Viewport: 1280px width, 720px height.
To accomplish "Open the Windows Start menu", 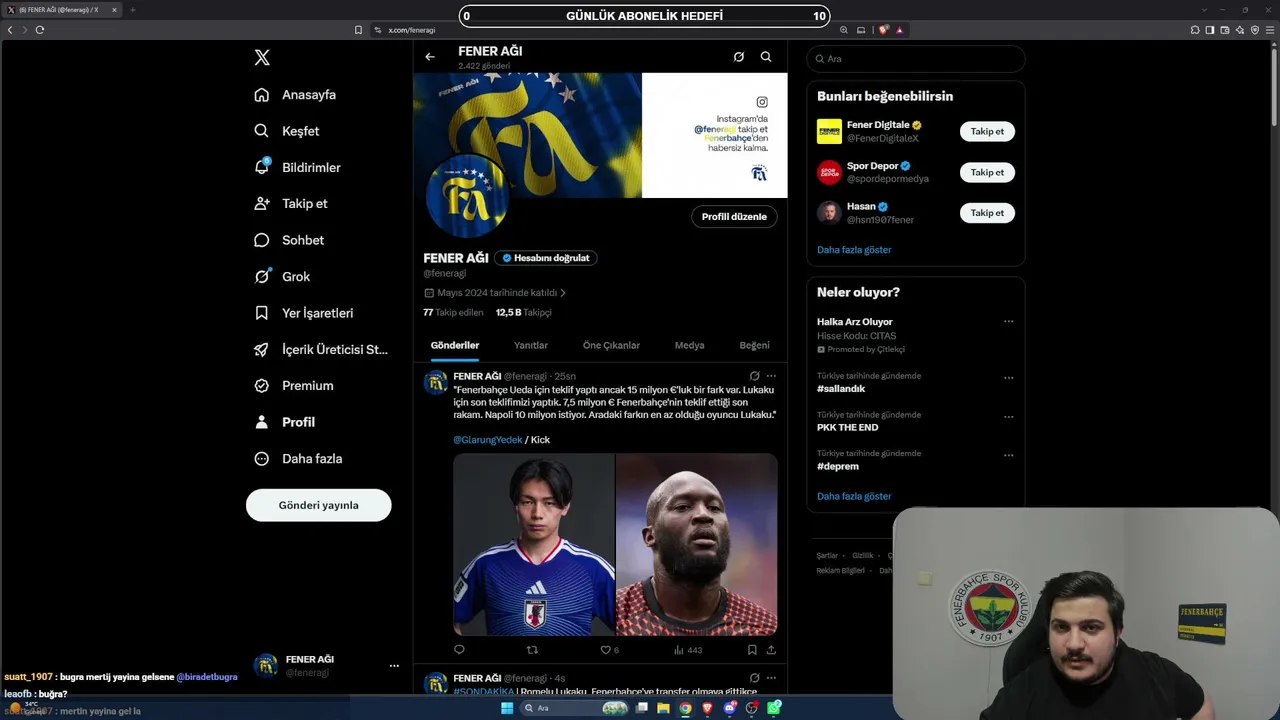I will [x=506, y=708].
